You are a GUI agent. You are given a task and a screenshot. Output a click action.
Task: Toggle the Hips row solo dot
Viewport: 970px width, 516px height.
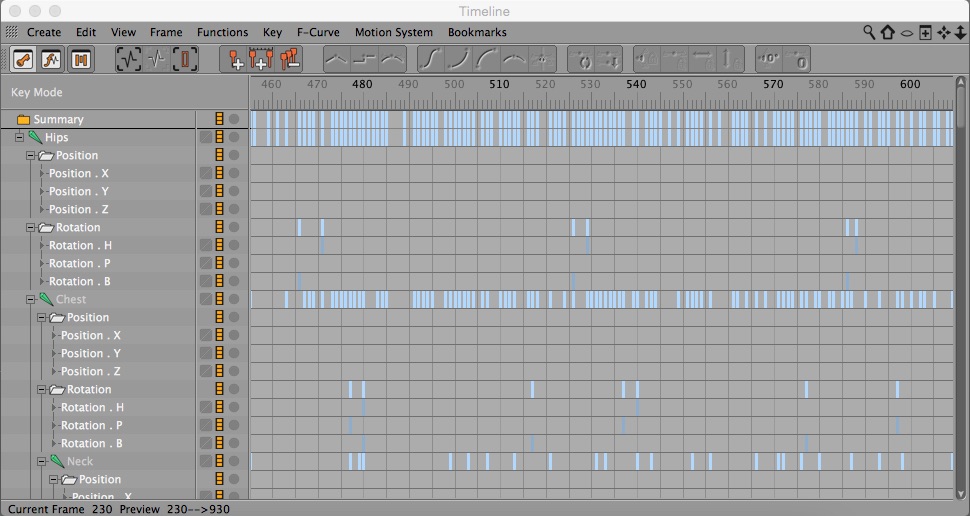(234, 137)
